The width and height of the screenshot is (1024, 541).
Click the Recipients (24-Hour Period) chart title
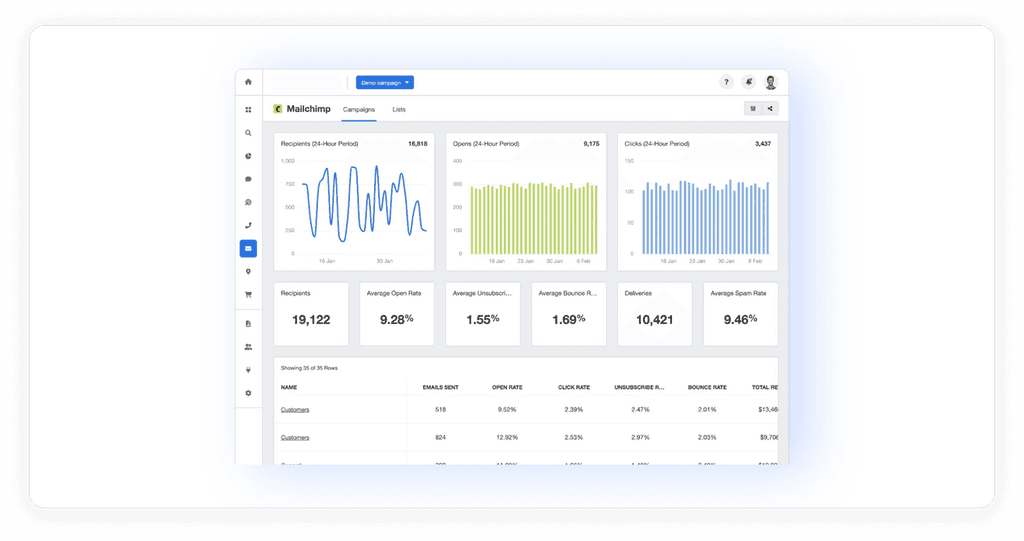point(319,144)
